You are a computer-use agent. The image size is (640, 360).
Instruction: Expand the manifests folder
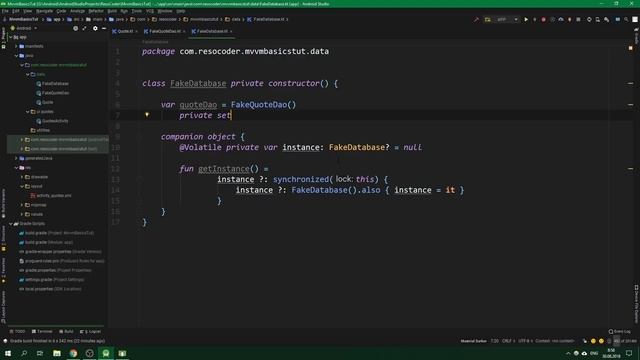coord(16,46)
